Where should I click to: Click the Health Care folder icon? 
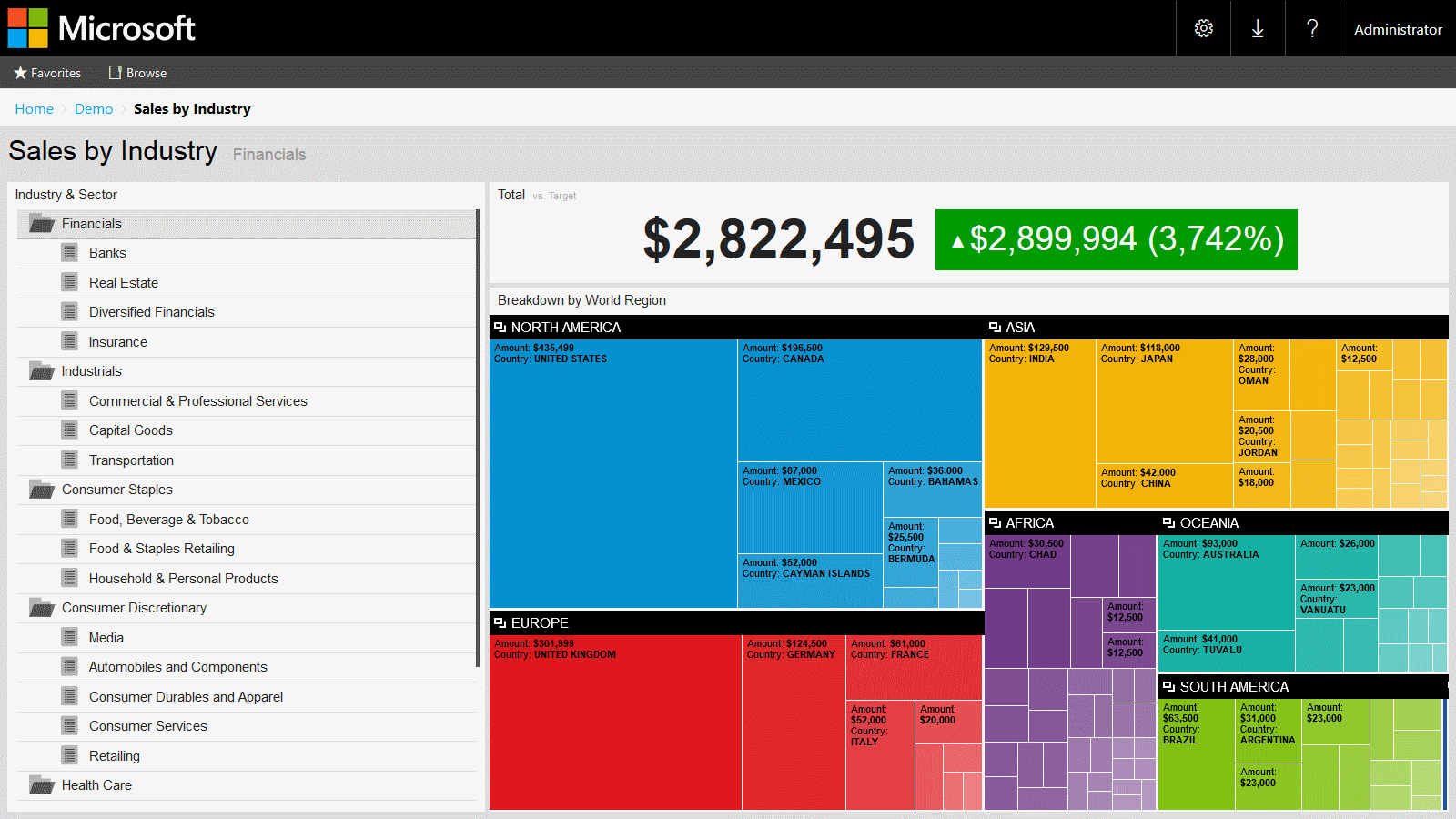[42, 785]
